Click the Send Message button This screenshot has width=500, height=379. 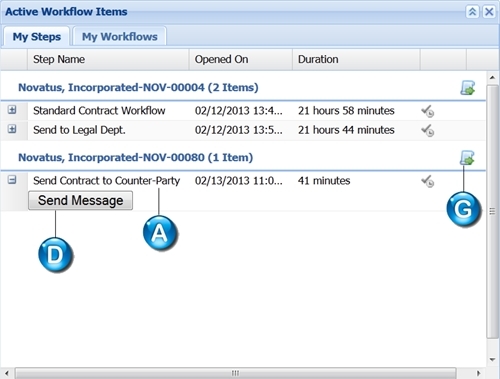[80, 200]
